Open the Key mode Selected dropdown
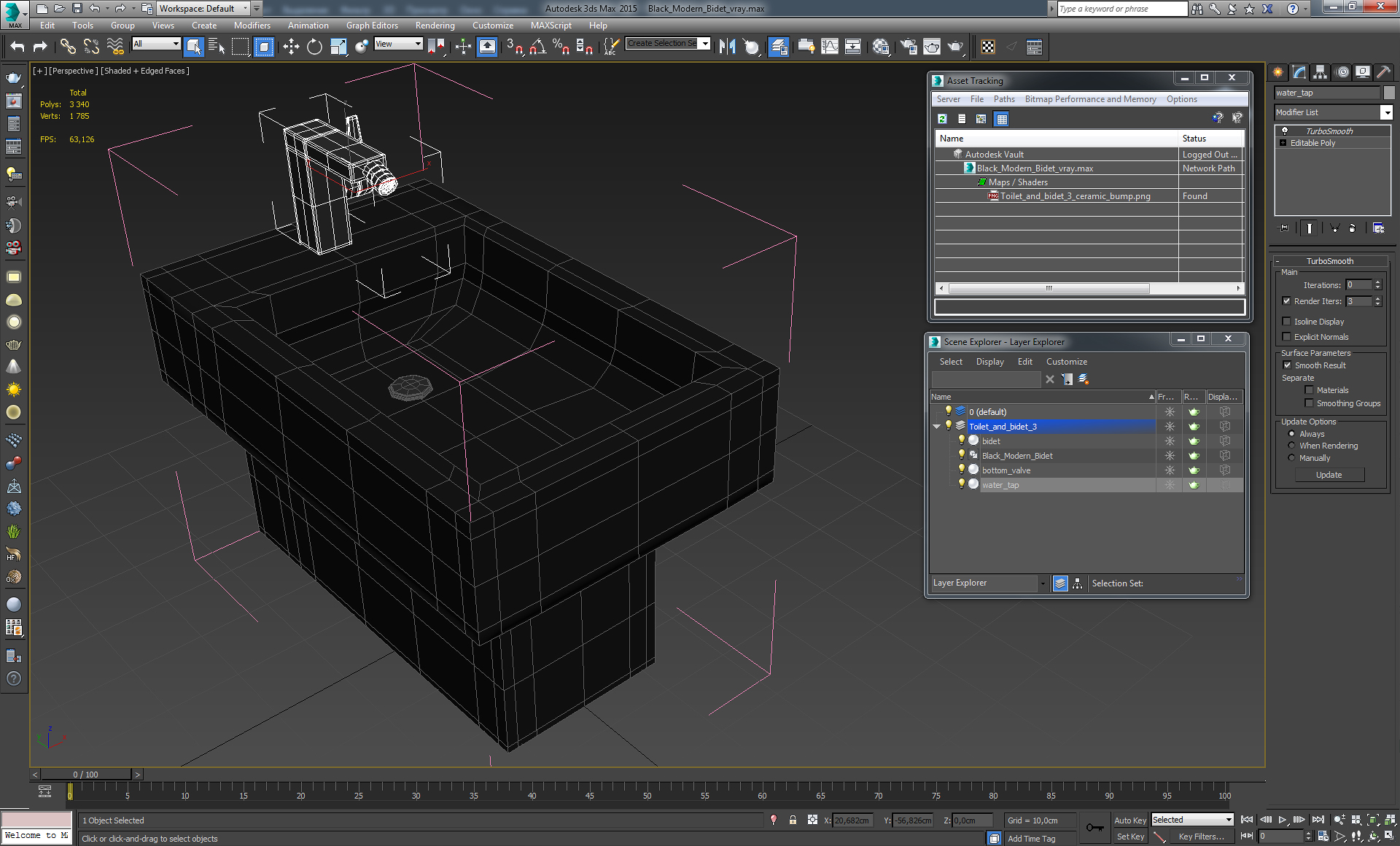 pyautogui.click(x=1228, y=820)
